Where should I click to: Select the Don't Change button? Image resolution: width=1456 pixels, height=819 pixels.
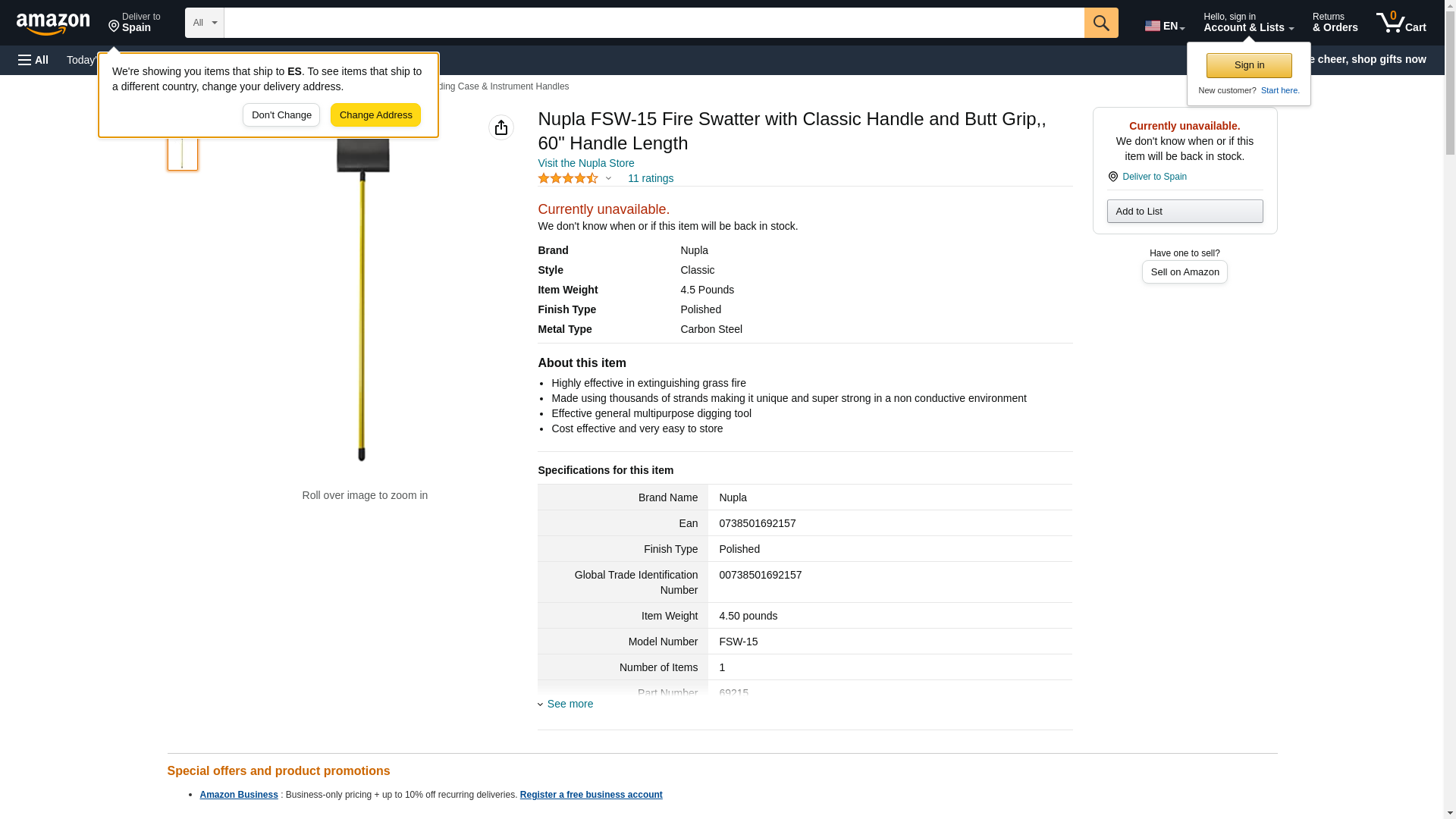[281, 115]
